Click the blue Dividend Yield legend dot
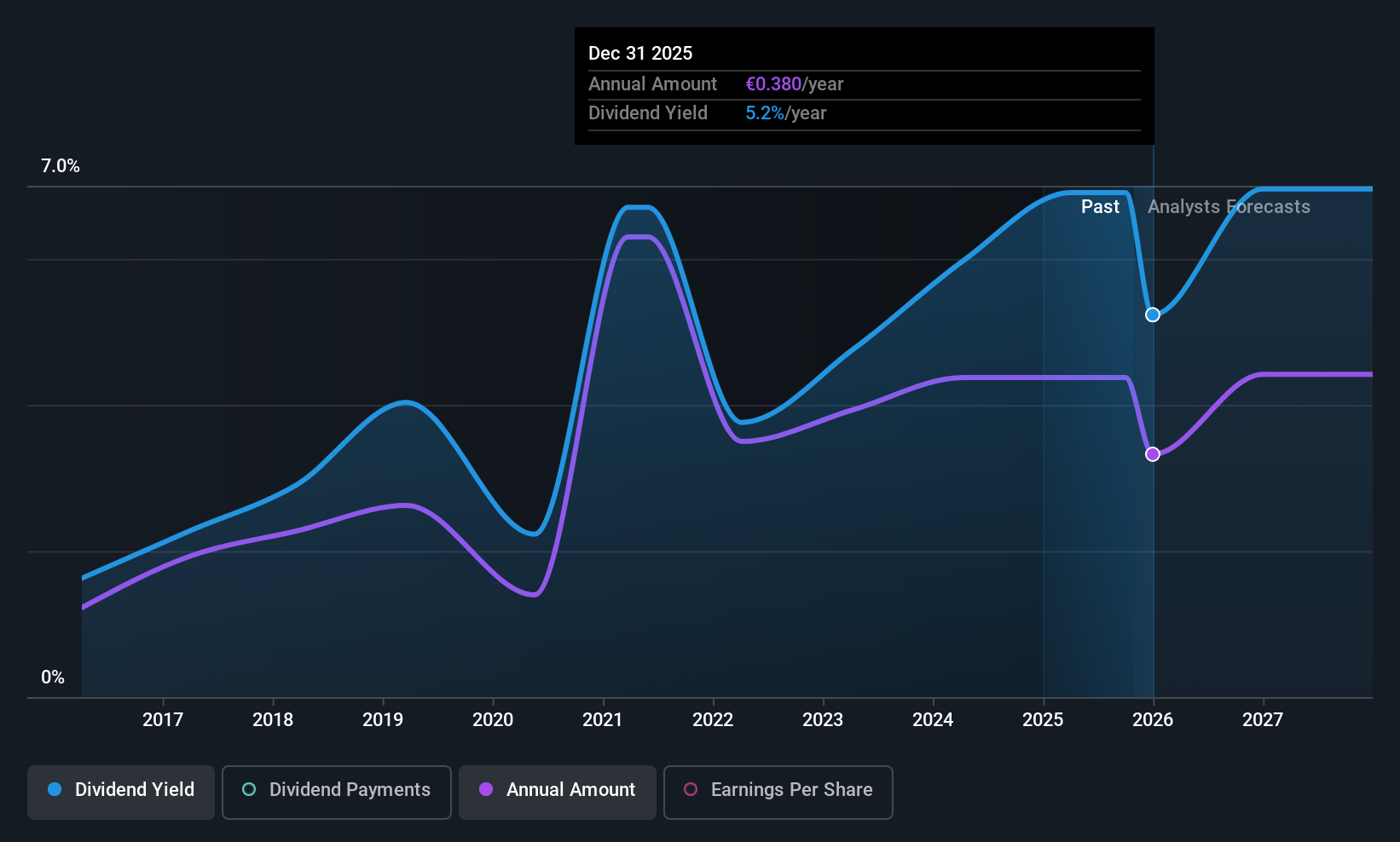This screenshot has height=842, width=1400. click(55, 790)
